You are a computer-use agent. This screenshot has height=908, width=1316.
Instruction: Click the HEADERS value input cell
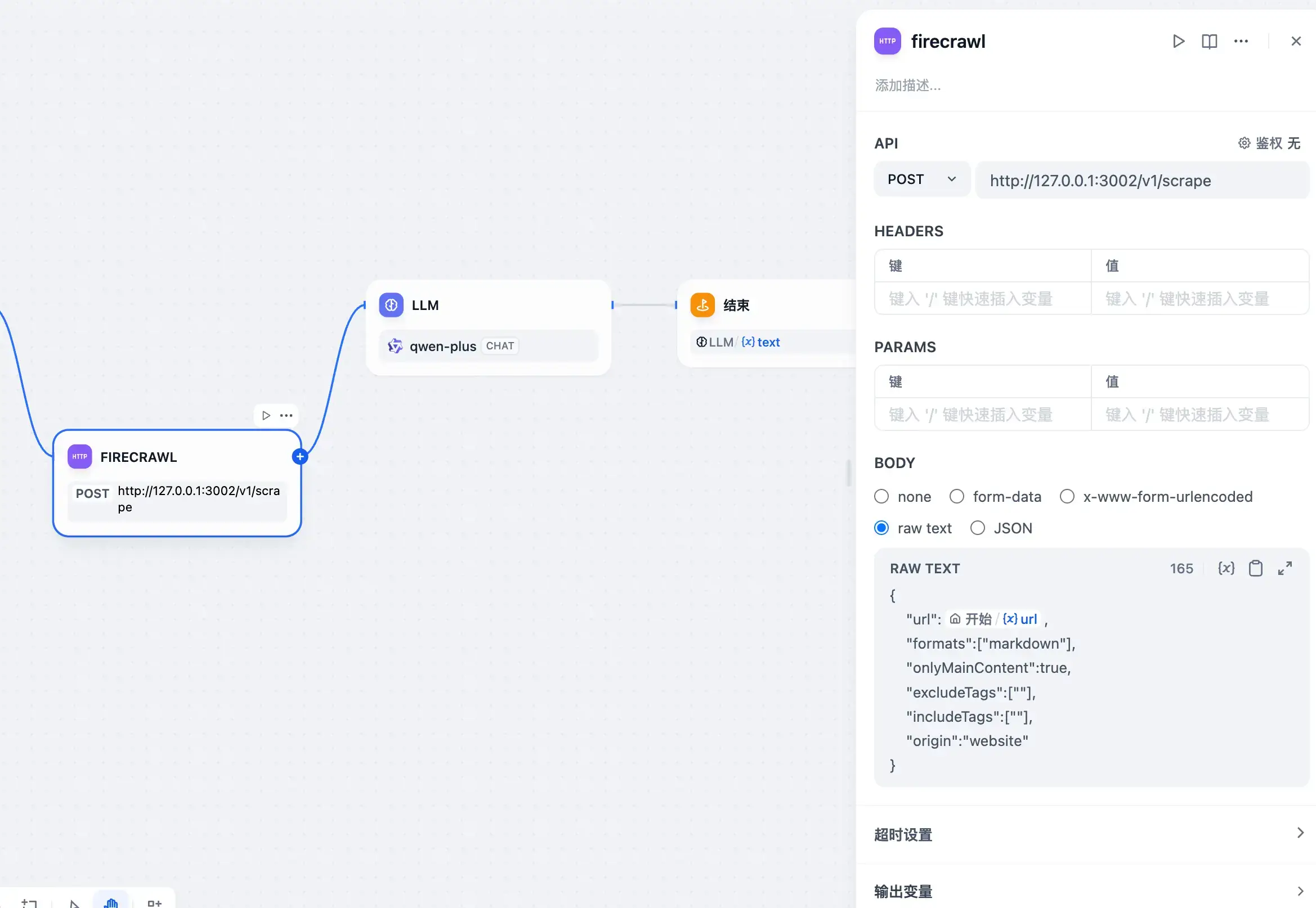click(1200, 298)
